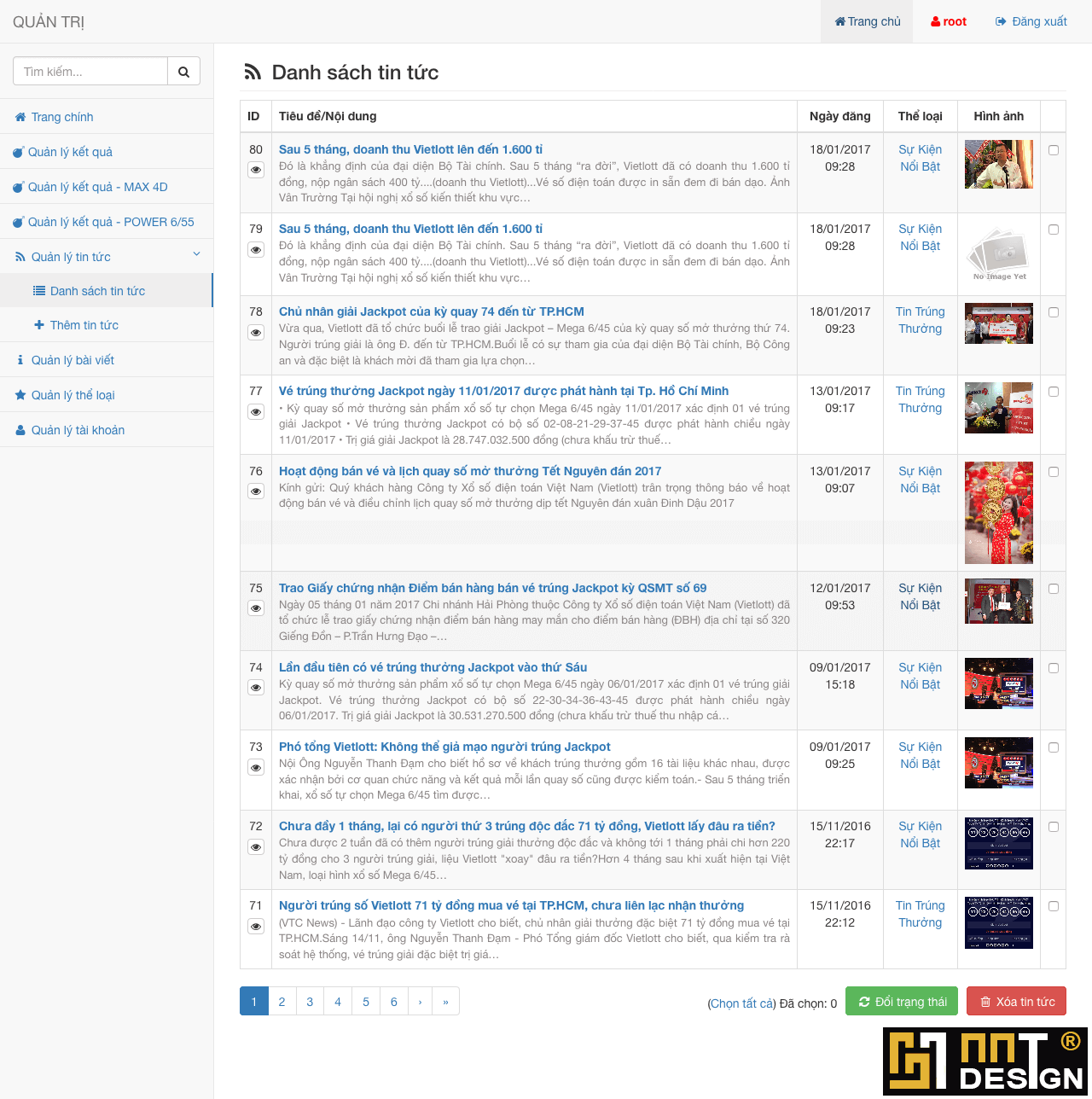Screen dimensions: 1092x1099
Task: Open Sự Kiện Nổi Bật category of ID 75
Action: tap(920, 596)
